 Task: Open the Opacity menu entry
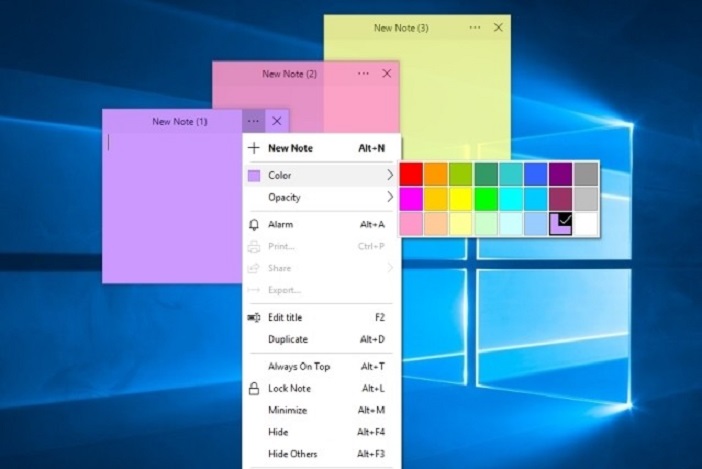coord(322,197)
